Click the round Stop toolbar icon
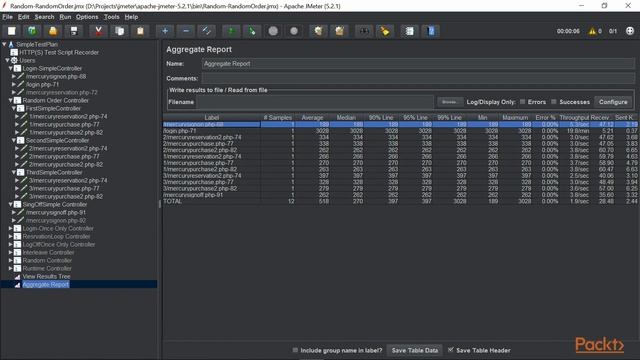The image size is (640, 360). (273, 31)
